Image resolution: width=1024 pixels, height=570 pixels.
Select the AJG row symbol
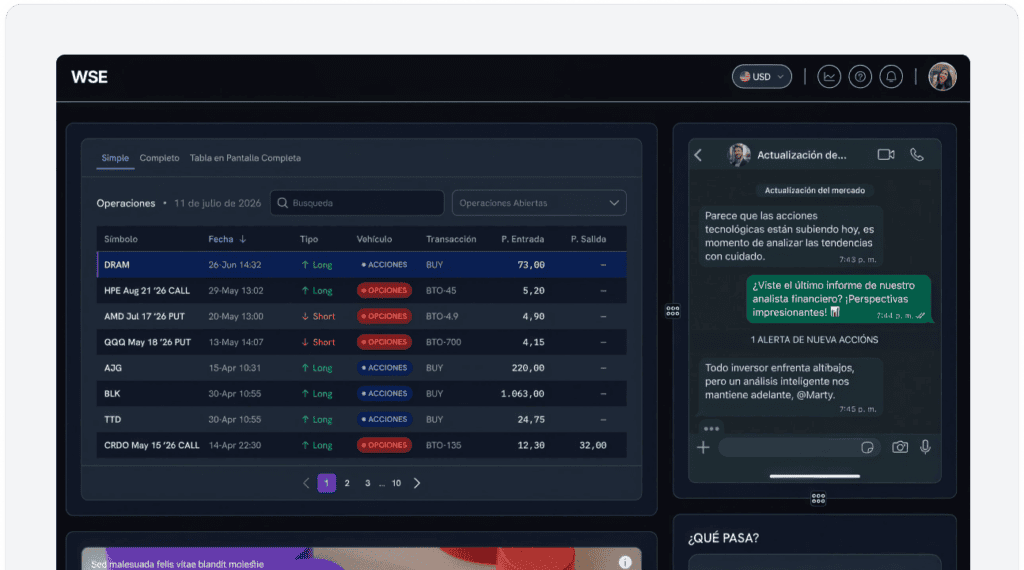(x=113, y=368)
